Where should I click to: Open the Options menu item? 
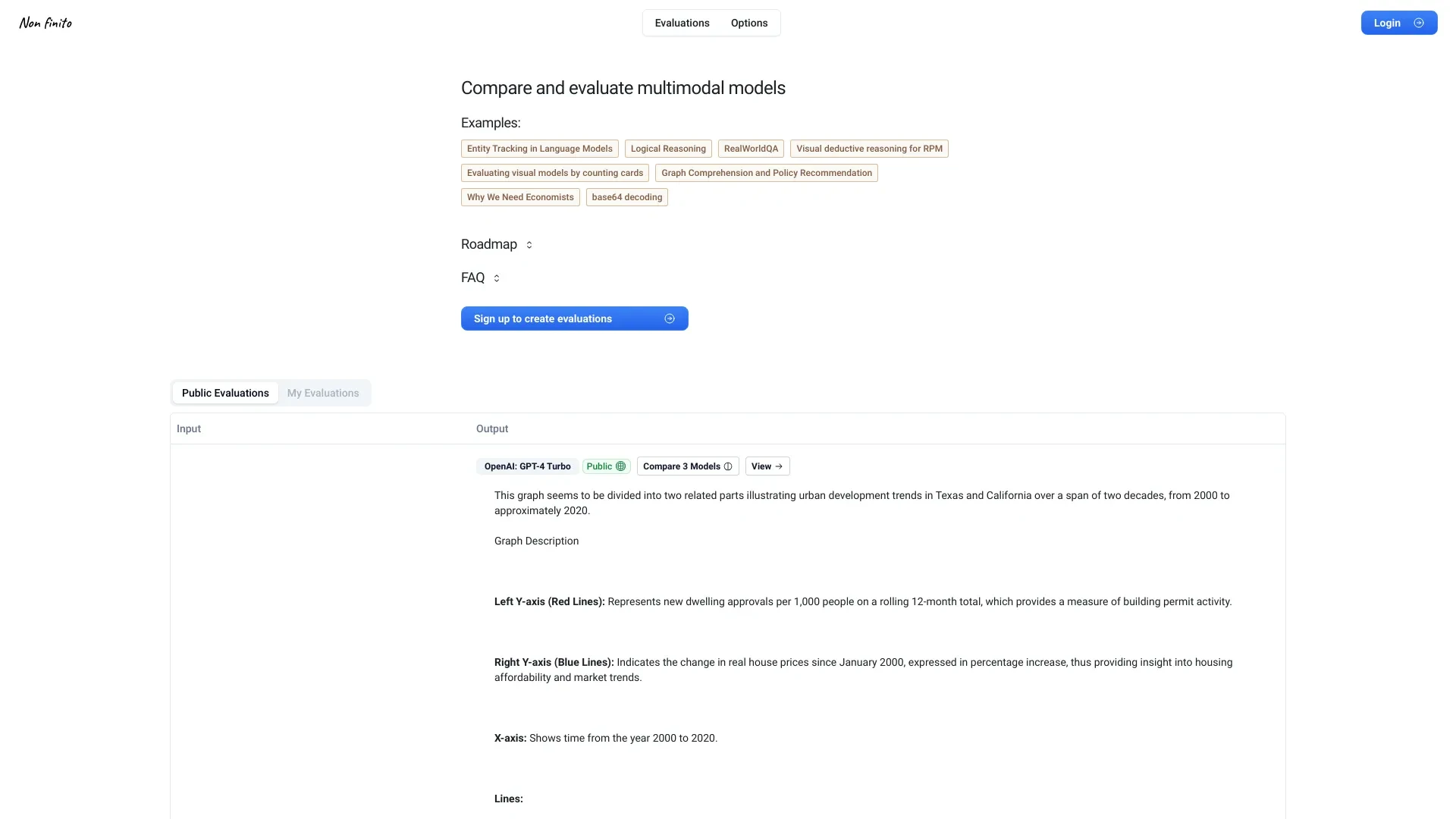point(749,23)
